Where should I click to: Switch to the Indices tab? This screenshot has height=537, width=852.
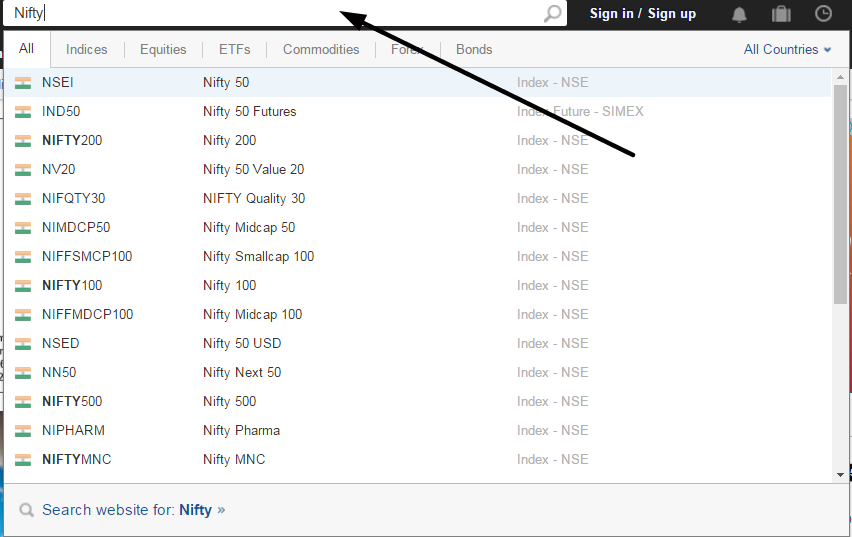point(86,49)
